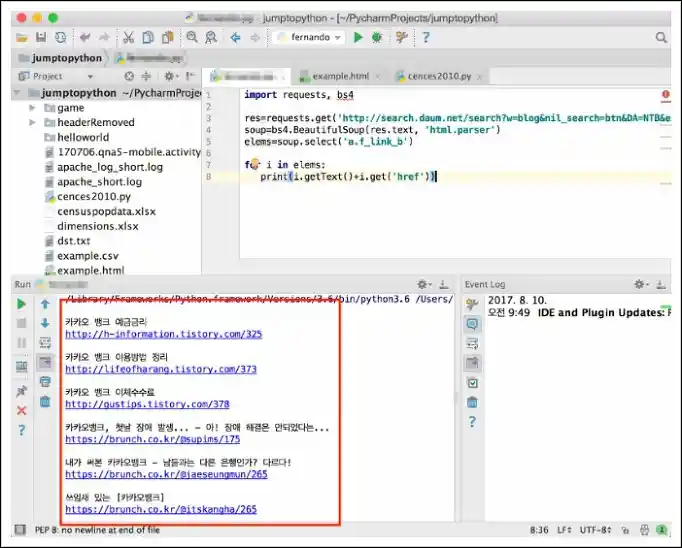
Task: Hide the Project tool window
Action: click(191, 76)
